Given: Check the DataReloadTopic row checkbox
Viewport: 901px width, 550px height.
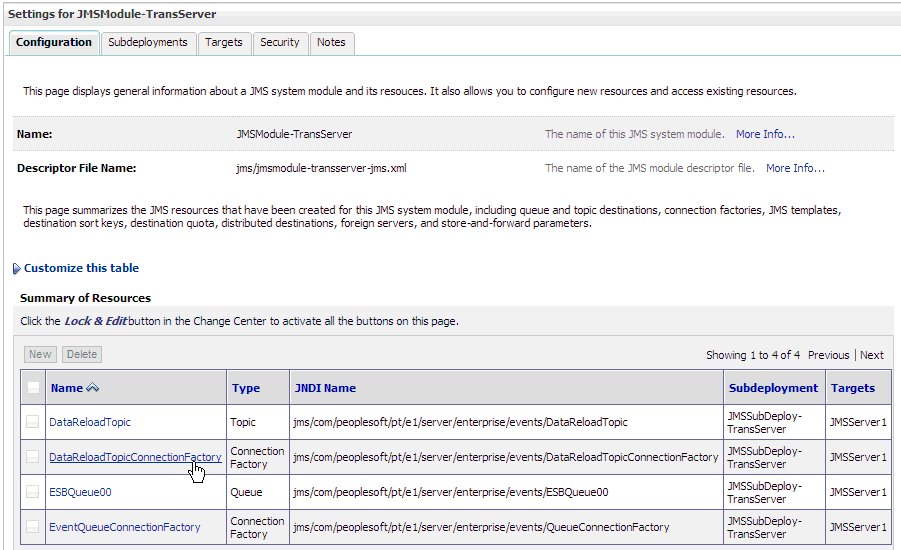Looking at the screenshot, I should pyautogui.click(x=33, y=422).
